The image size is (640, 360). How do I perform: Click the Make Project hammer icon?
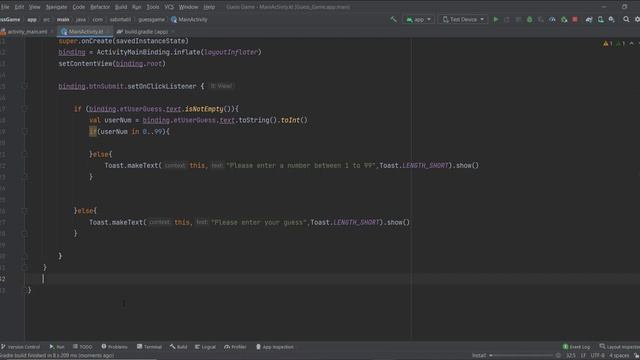coord(393,19)
